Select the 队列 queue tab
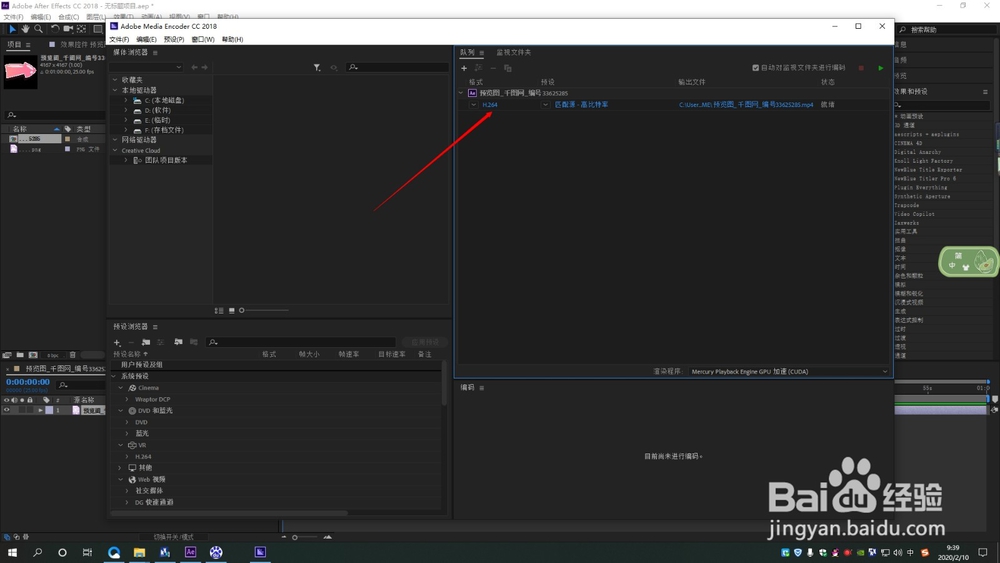The height and width of the screenshot is (563, 1000). (x=467, y=52)
